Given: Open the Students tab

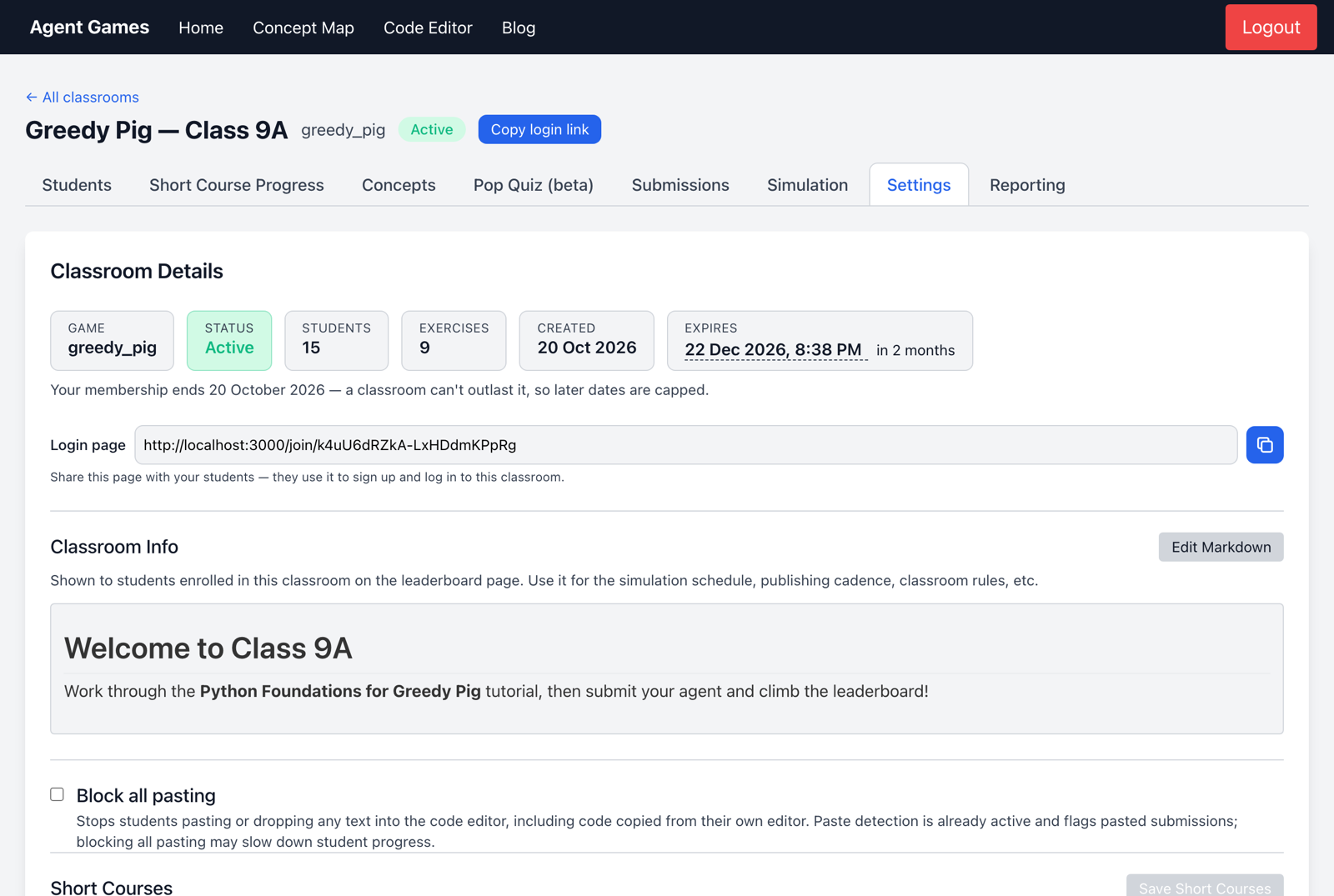Looking at the screenshot, I should coord(77,185).
